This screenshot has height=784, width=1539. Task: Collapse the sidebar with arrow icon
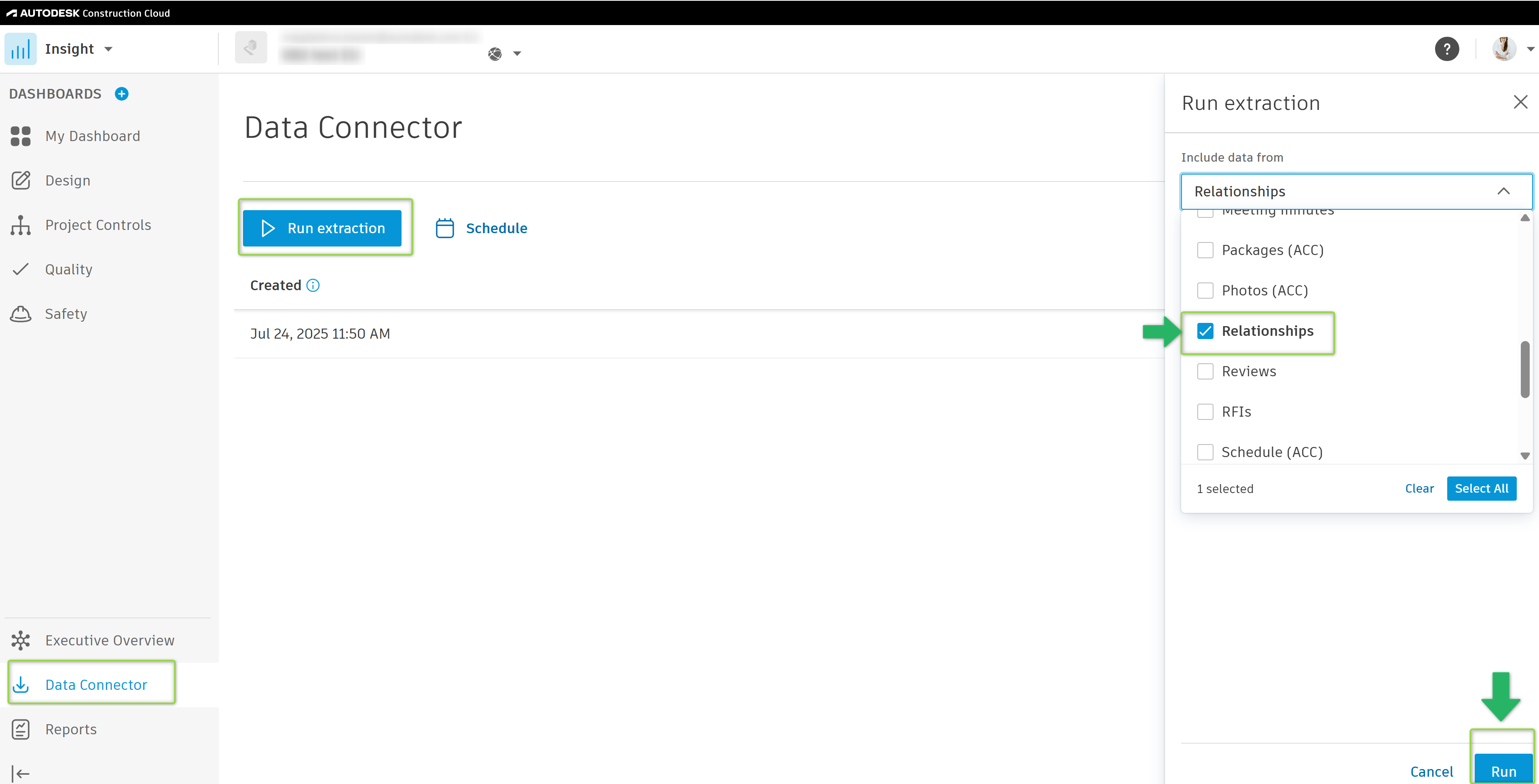point(20,773)
